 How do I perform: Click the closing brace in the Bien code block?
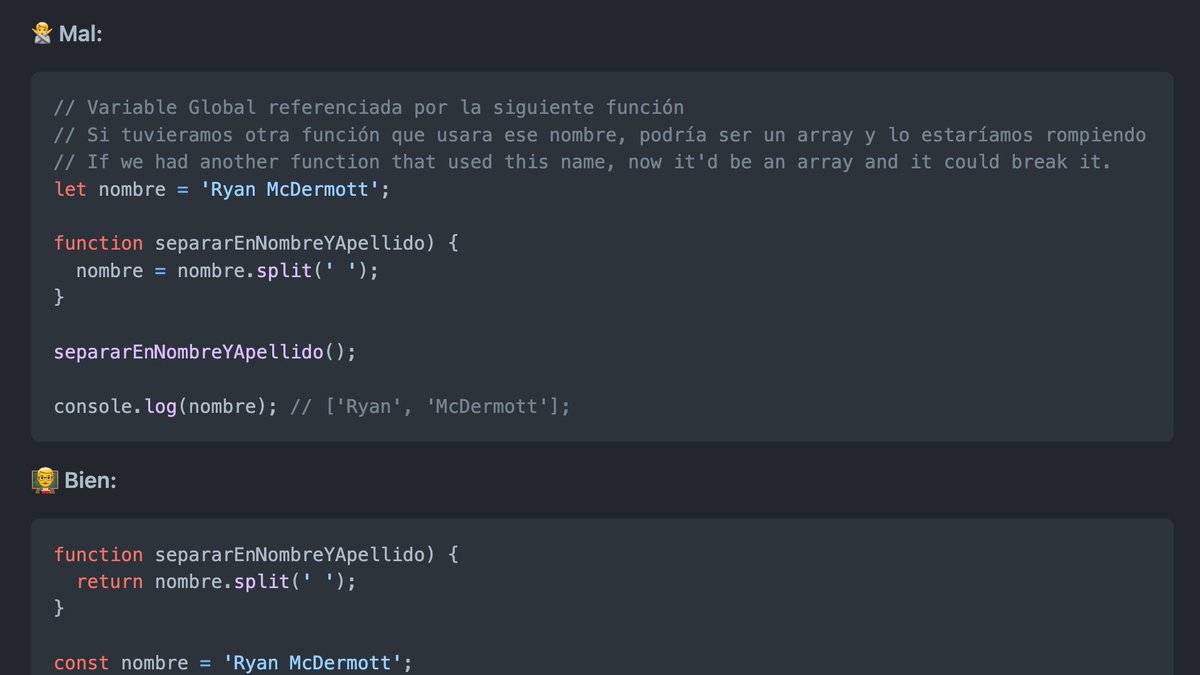click(x=59, y=608)
